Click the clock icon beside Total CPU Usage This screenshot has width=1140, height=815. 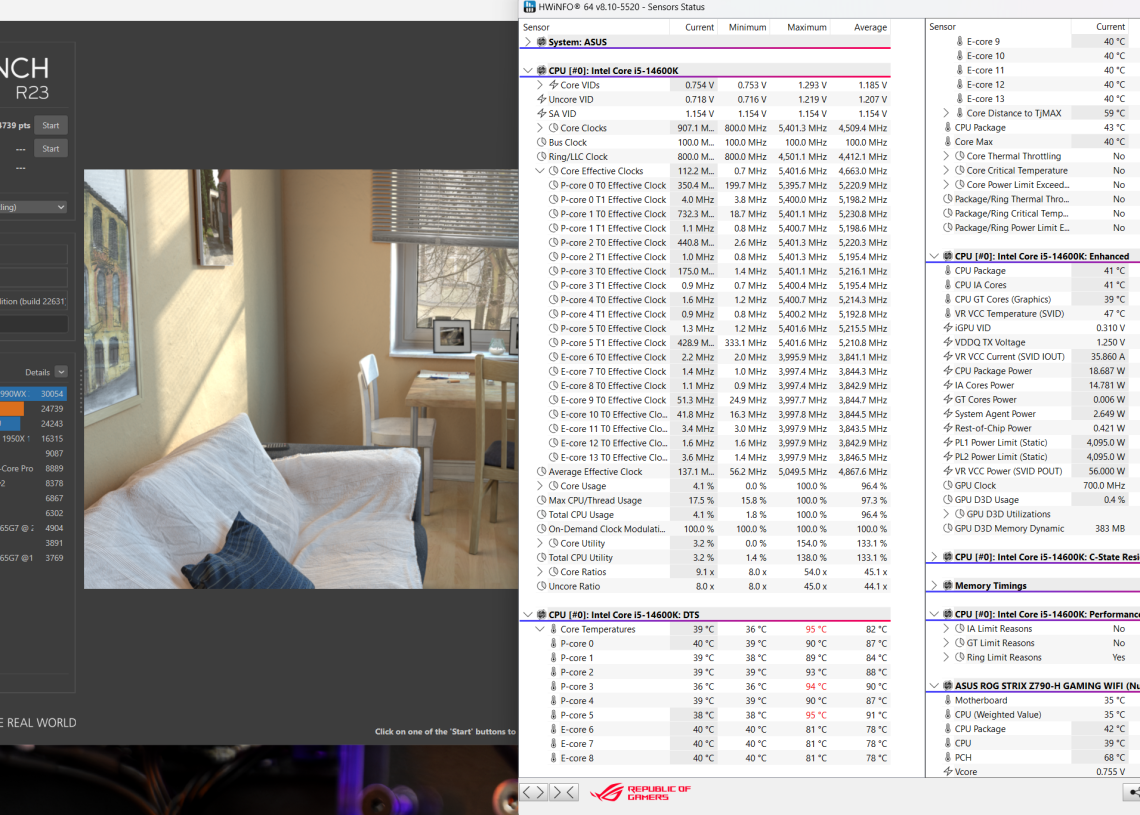(x=542, y=515)
